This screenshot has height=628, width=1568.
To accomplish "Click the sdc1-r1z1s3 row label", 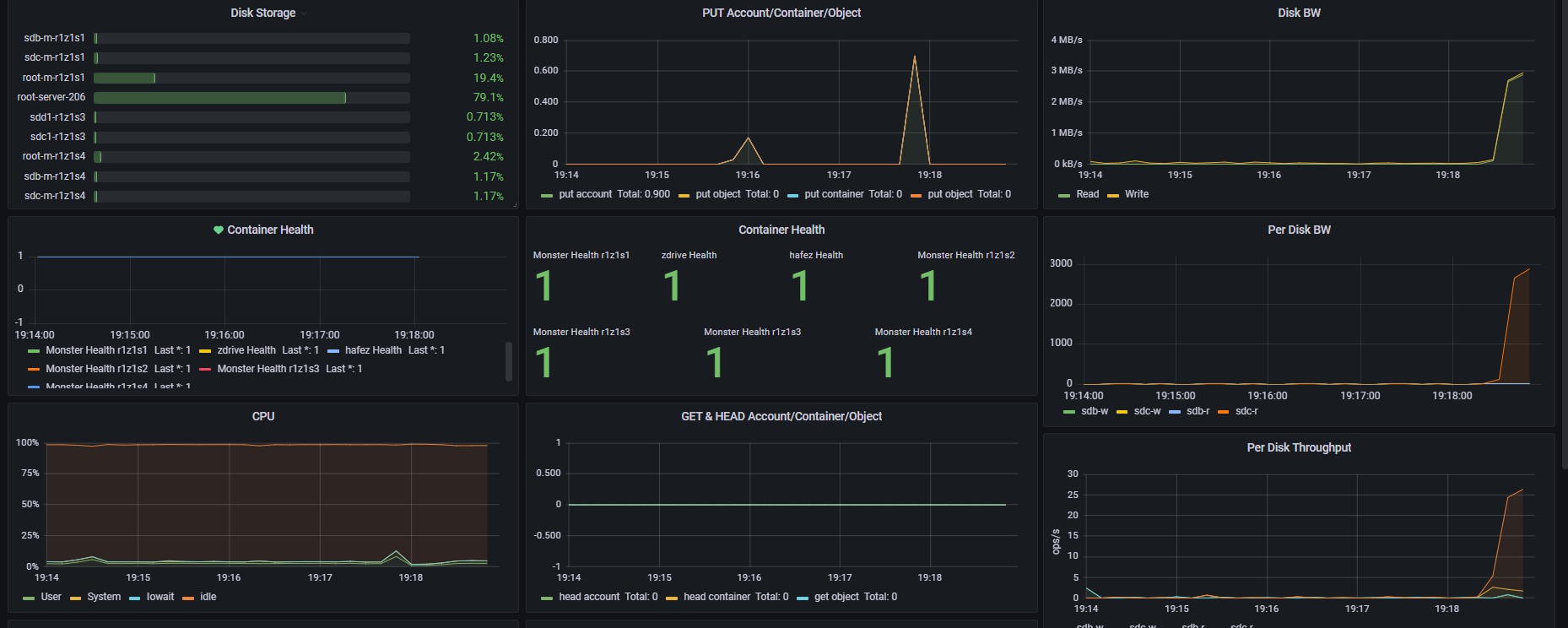I will pos(57,137).
